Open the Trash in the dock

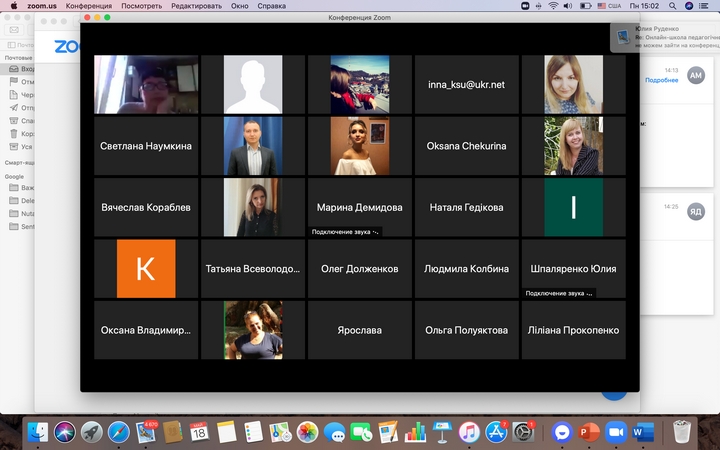click(x=681, y=432)
